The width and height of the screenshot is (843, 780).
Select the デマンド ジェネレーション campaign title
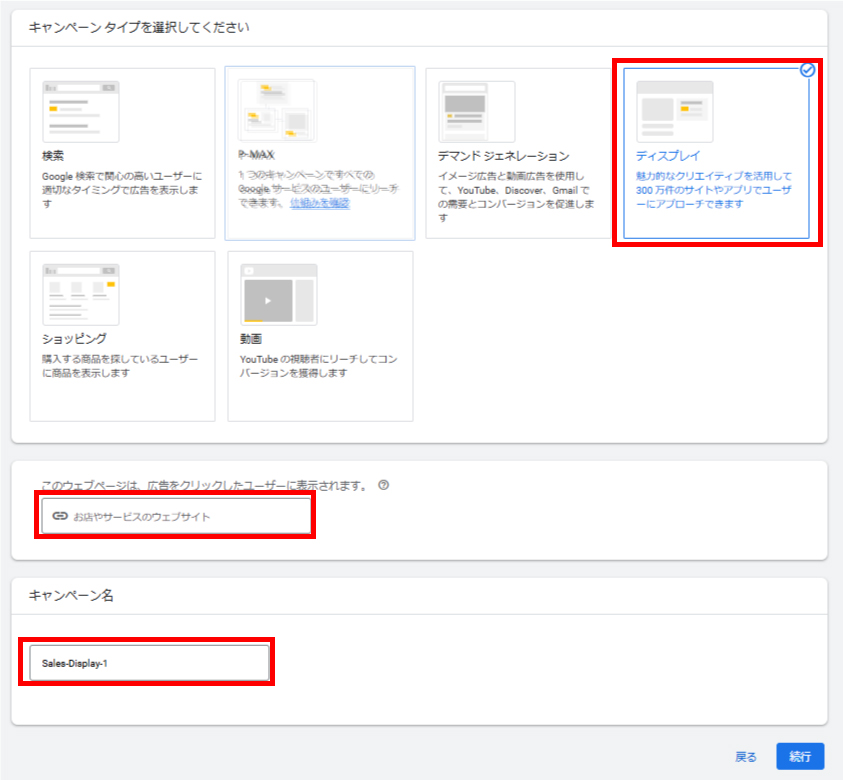[503, 157]
